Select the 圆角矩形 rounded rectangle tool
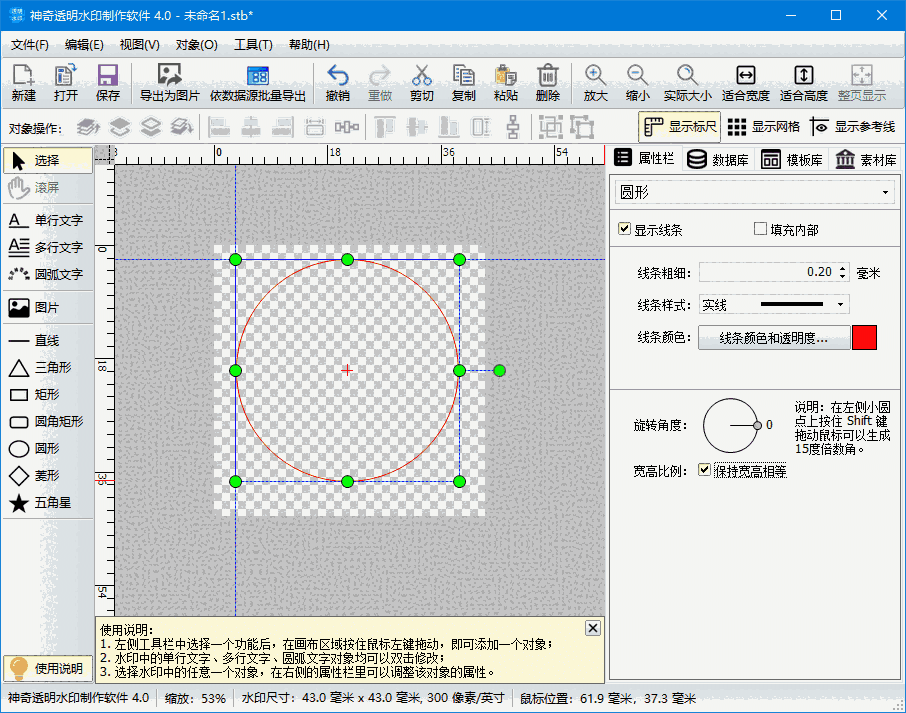Screen dimensions: 906x713 tap(47, 422)
